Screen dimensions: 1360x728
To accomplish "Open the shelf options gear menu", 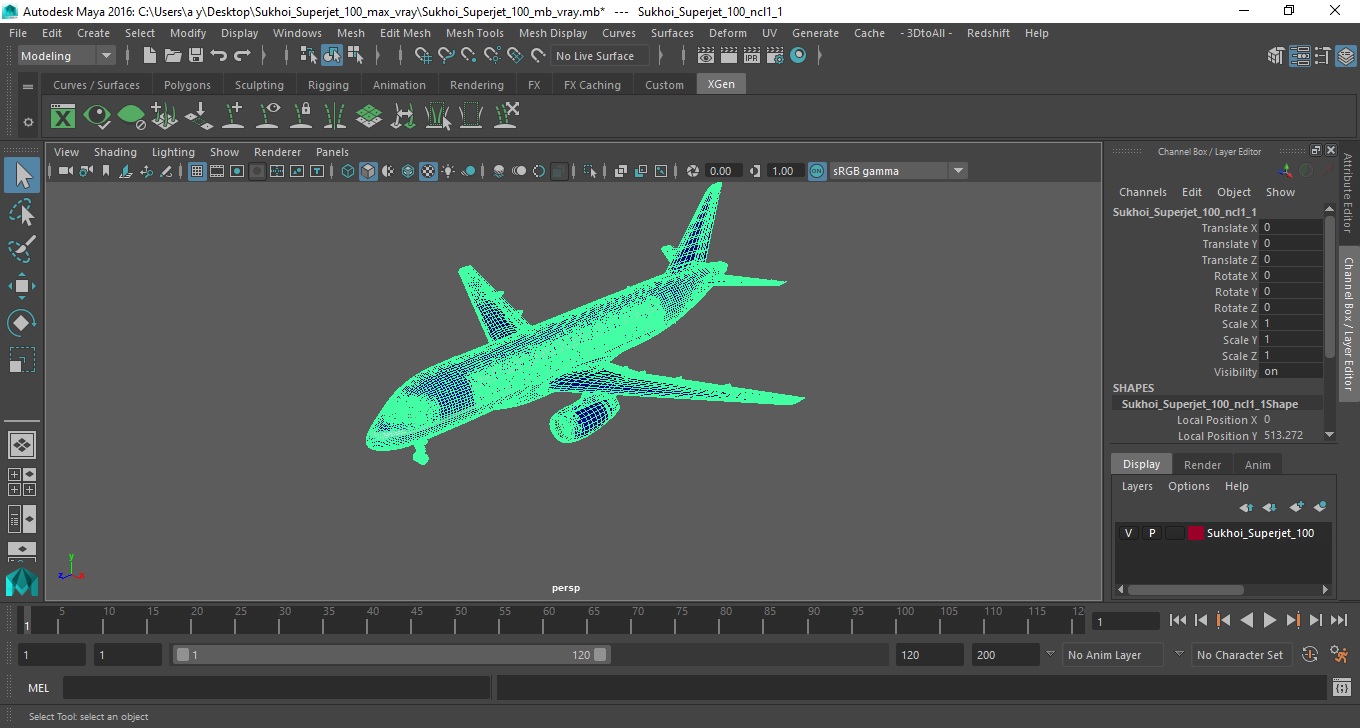I will click(28, 122).
